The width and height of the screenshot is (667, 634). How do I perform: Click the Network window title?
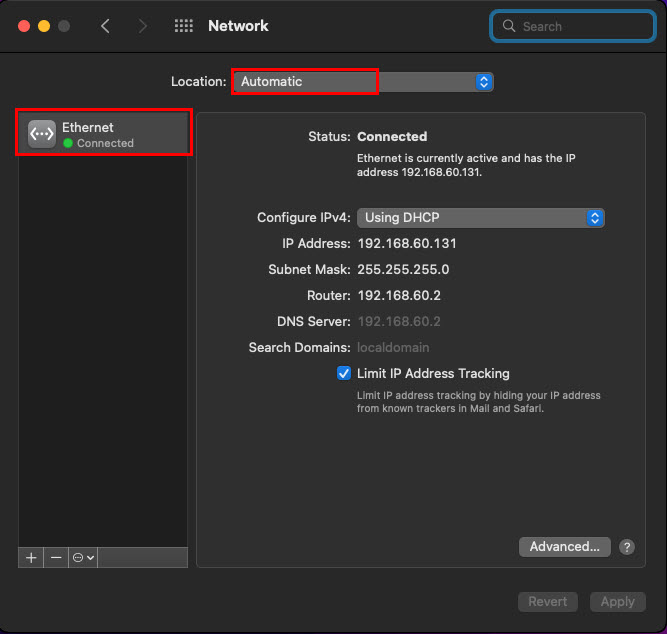point(238,26)
